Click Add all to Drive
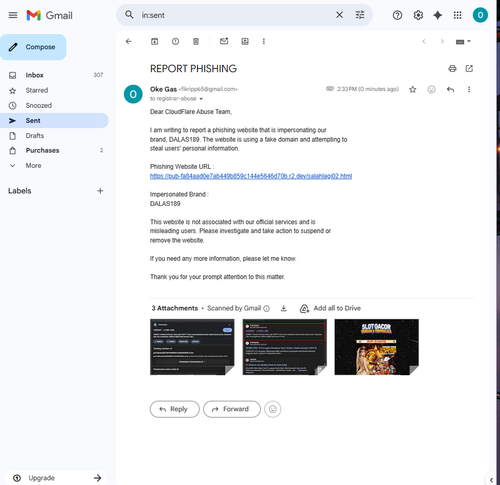 click(x=330, y=308)
